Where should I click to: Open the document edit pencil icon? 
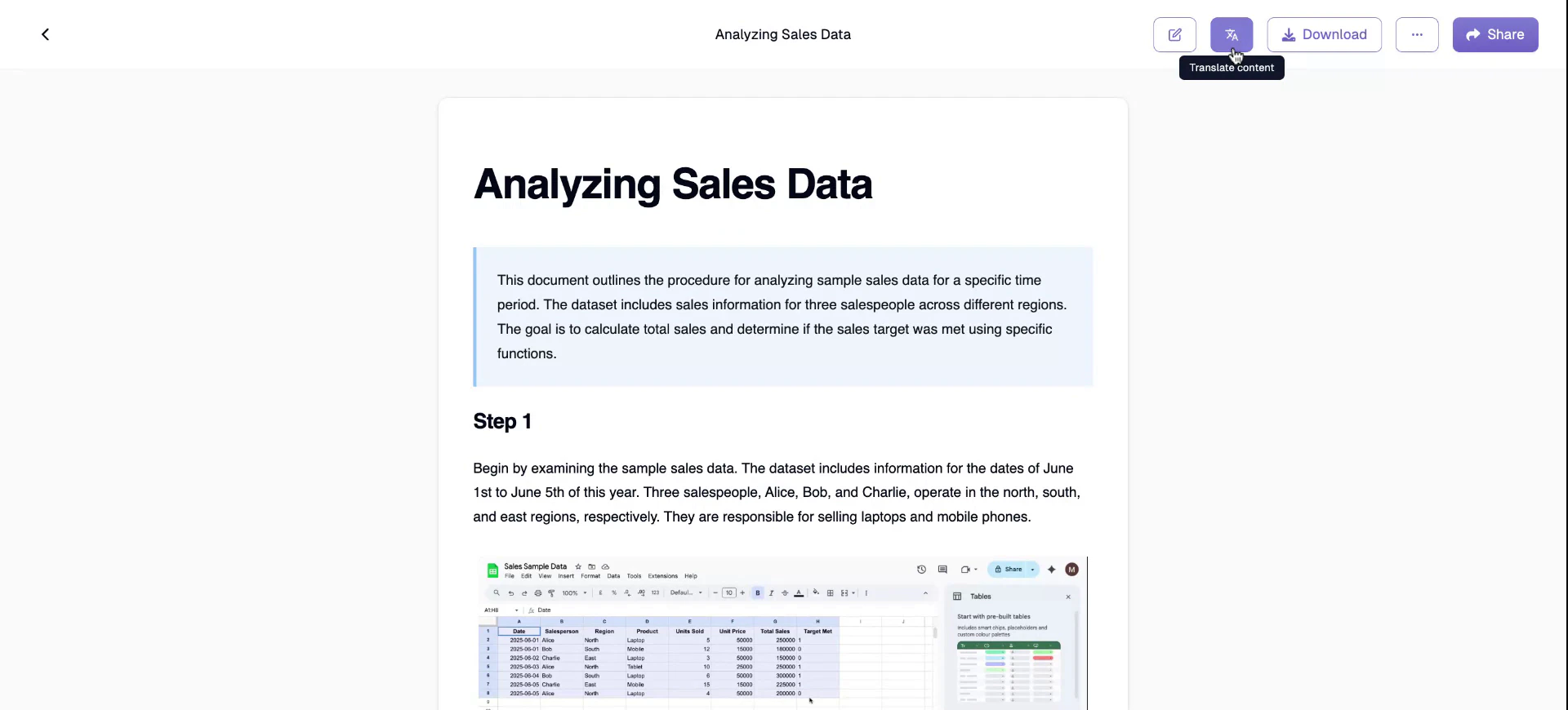pyautogui.click(x=1174, y=34)
